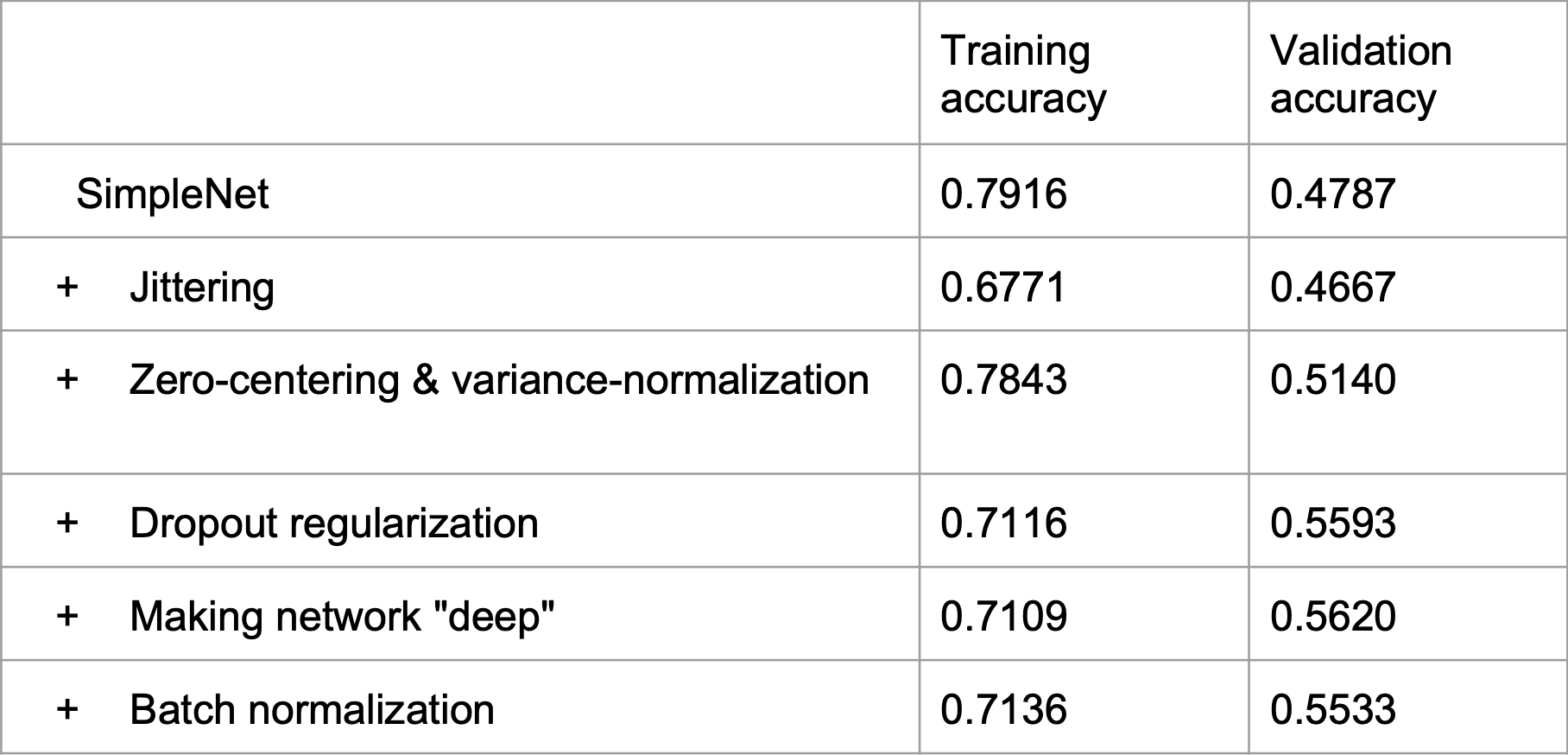
Task: Click Zero-centering & variance-normalization label
Action: click(x=499, y=380)
